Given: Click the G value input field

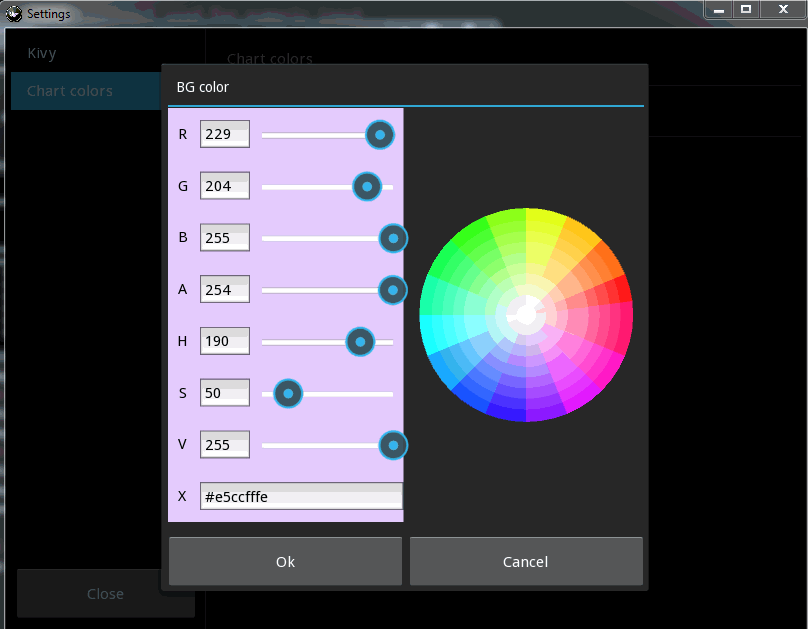Looking at the screenshot, I should point(225,185).
